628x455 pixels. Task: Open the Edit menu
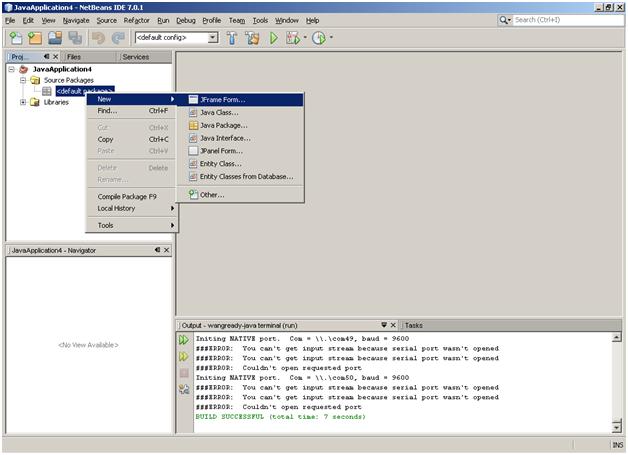(28, 20)
